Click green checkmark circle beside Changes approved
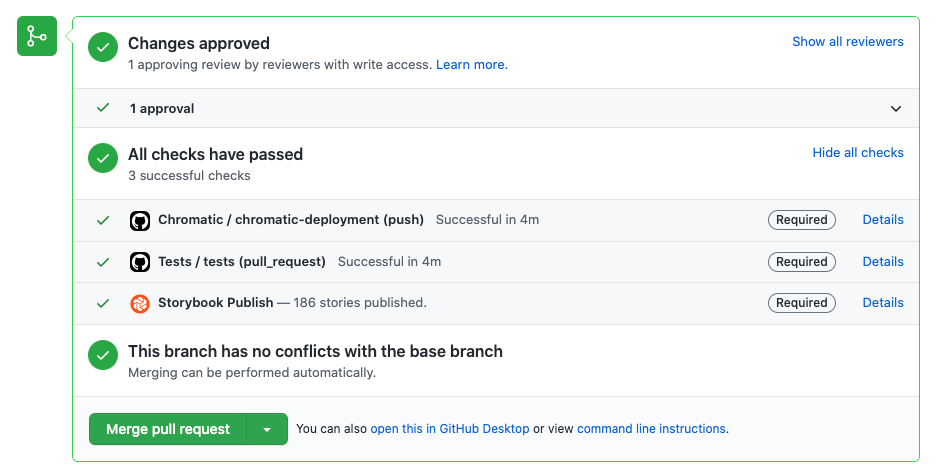The image size is (939, 473). coord(103,47)
